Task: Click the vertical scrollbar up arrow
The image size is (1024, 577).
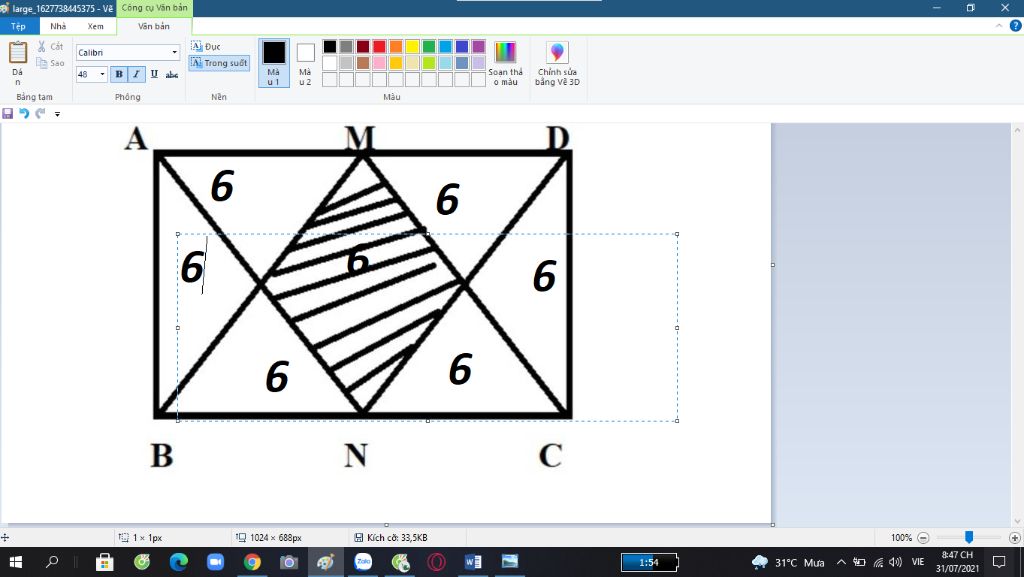Action: click(x=1017, y=129)
